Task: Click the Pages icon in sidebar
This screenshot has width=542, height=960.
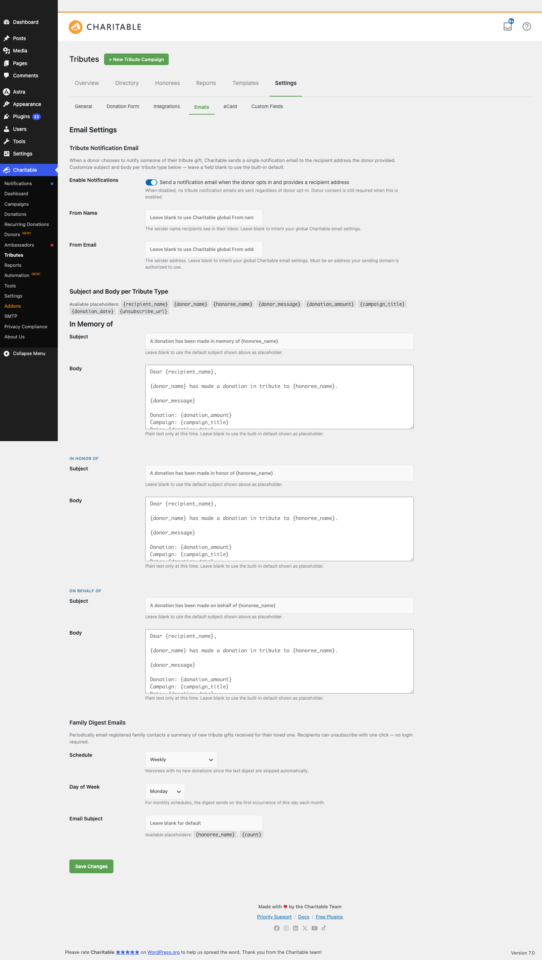Action: tap(6, 63)
